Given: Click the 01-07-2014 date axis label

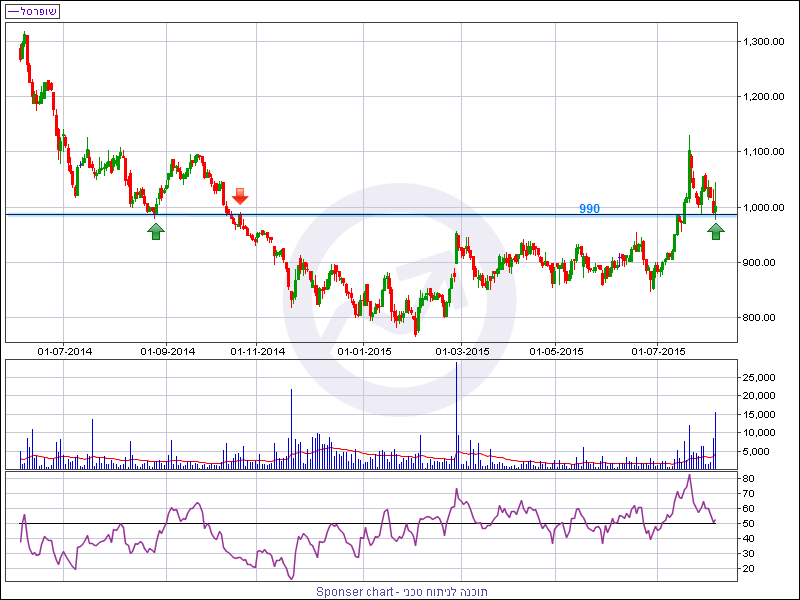Looking at the screenshot, I should 65,351.
